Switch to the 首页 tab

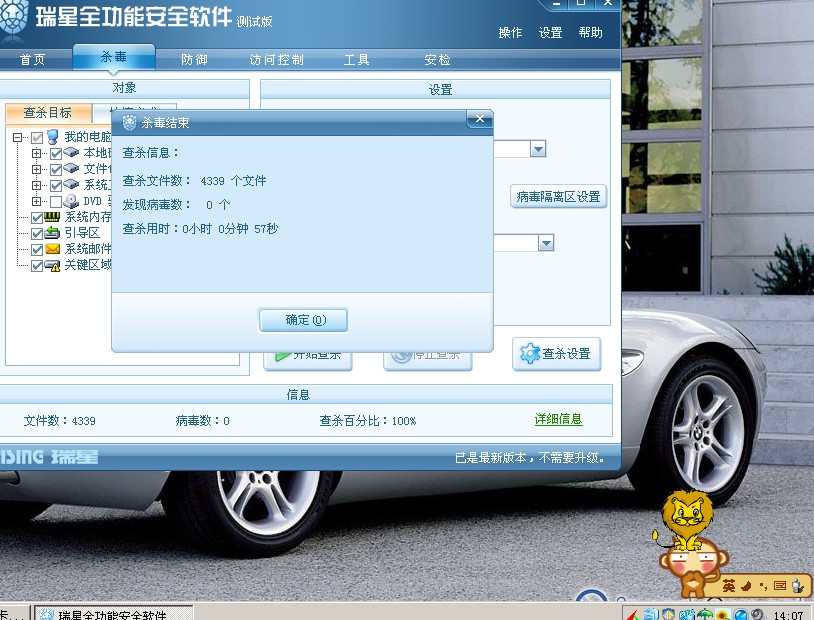[33, 60]
